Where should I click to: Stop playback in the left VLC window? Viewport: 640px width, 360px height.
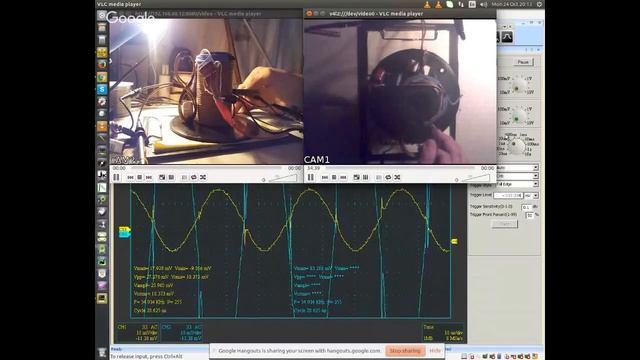tap(140, 177)
